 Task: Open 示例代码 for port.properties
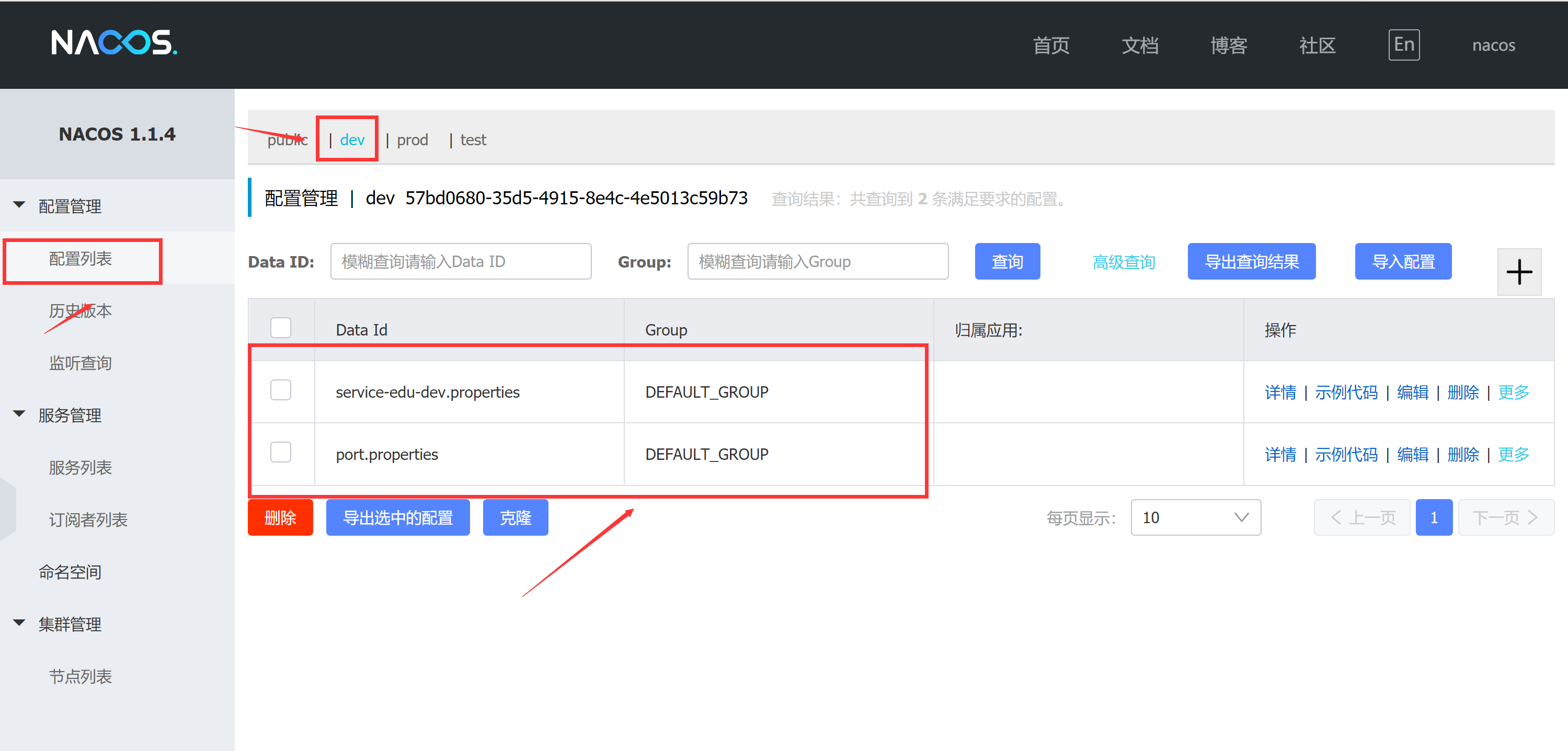1346,454
